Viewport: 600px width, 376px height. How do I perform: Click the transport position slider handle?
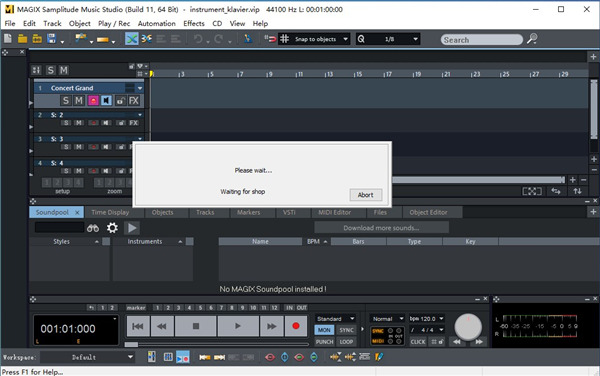tap(131, 345)
